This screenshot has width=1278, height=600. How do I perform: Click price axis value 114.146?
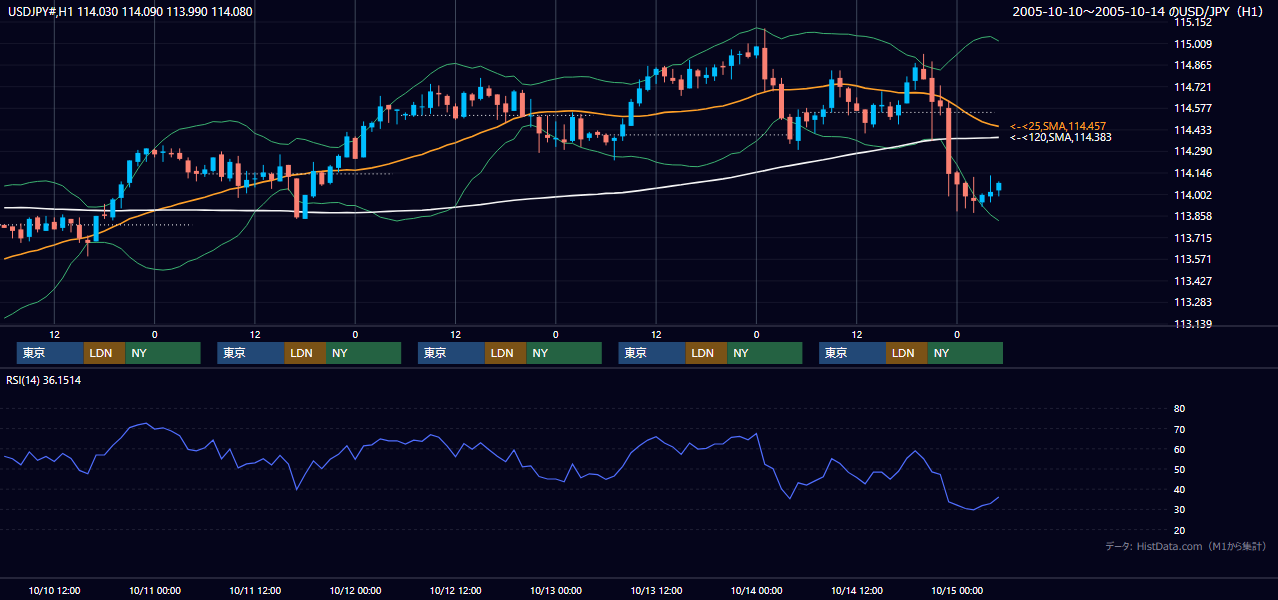[x=1192, y=173]
